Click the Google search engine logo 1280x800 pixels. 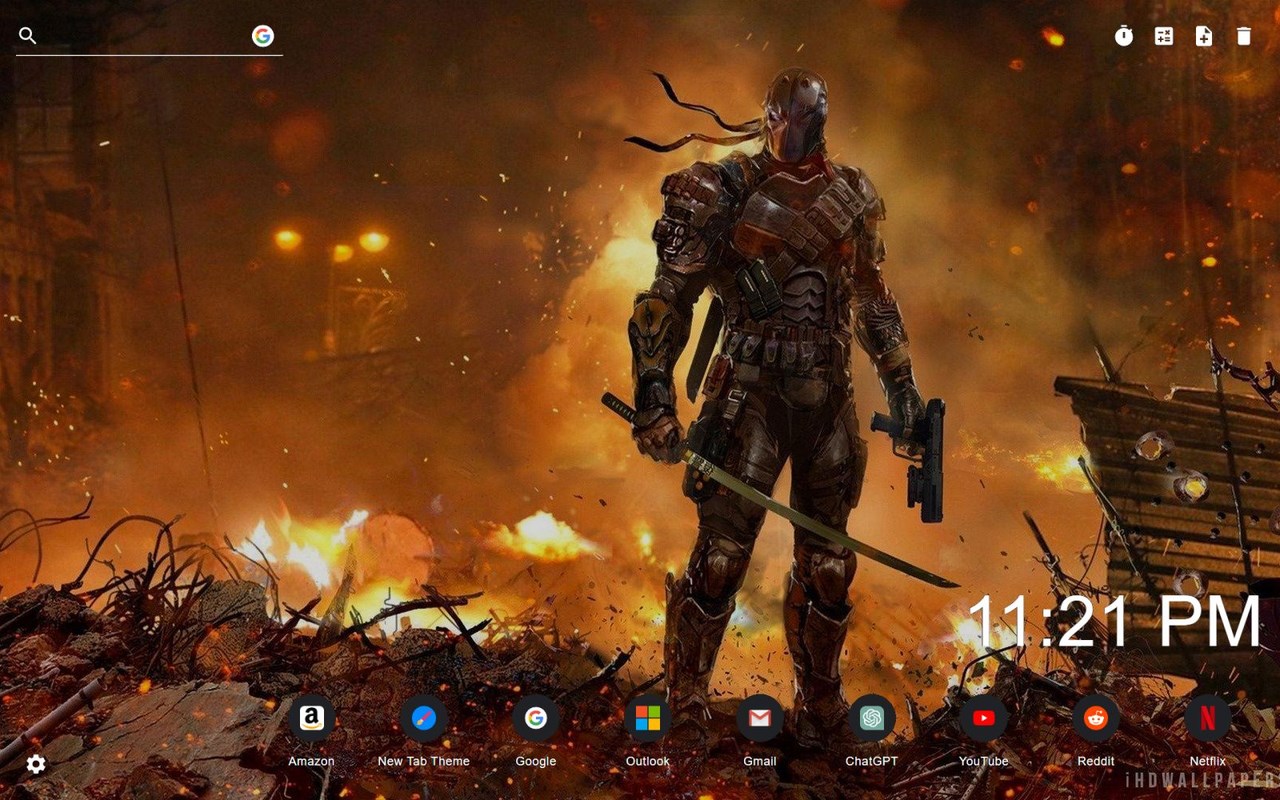pyautogui.click(x=263, y=36)
